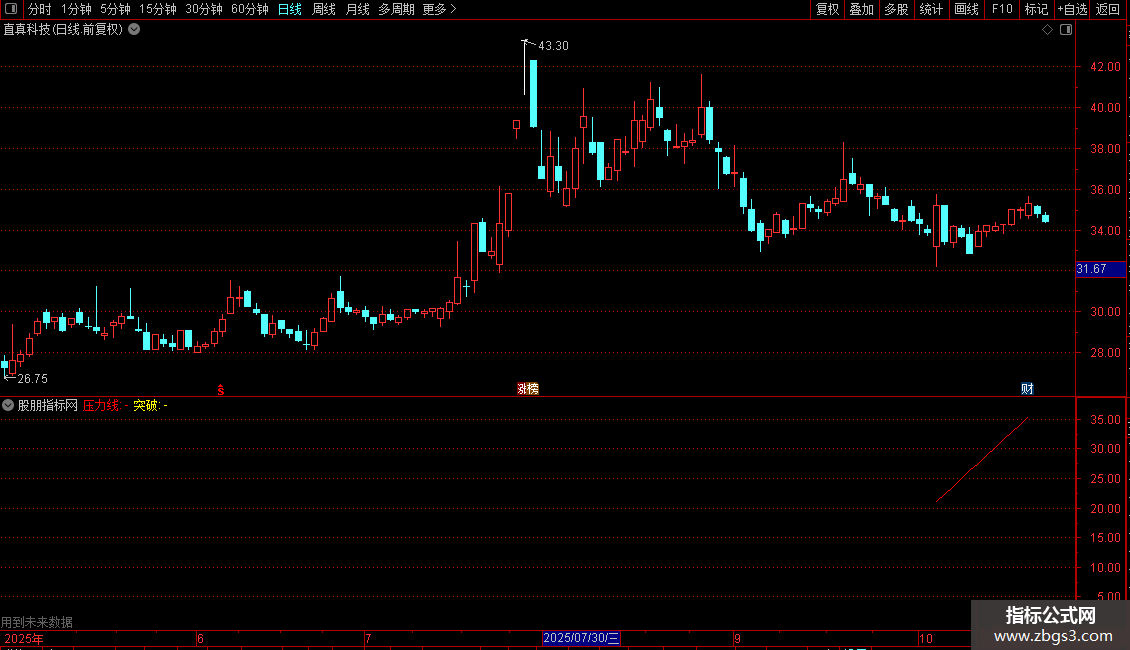Viewport: 1130px width, 650px height.
Task: Select the 日线 daily period
Action: (290, 9)
